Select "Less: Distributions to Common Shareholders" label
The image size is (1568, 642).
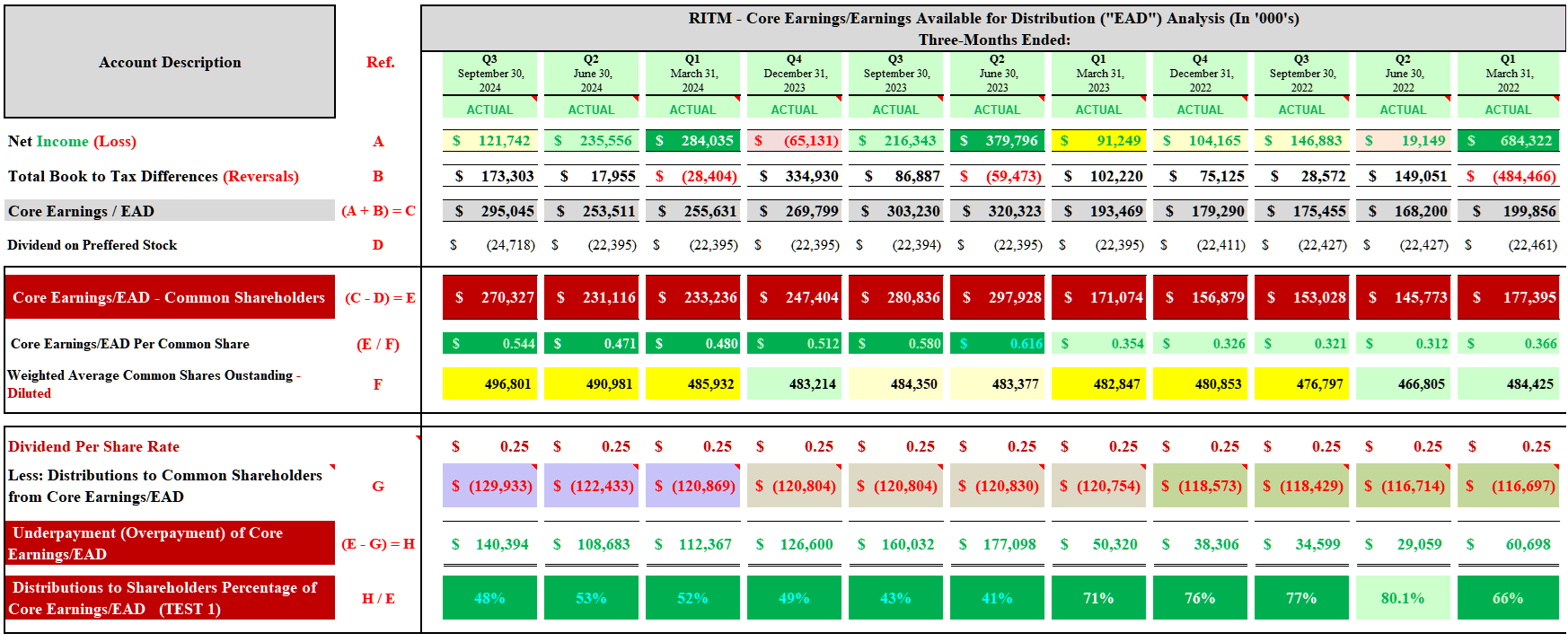(165, 486)
